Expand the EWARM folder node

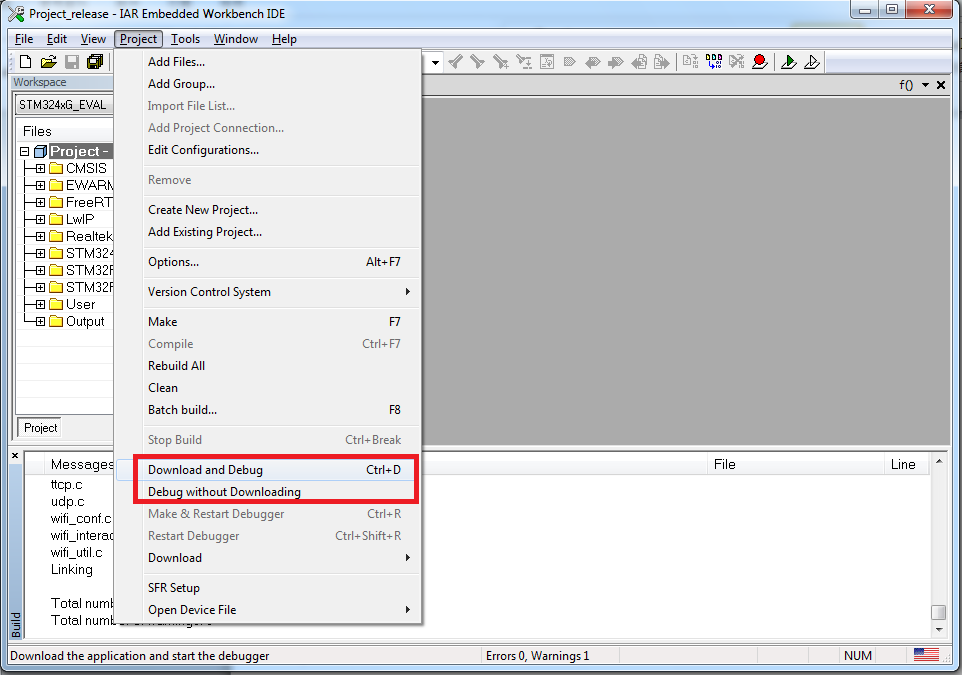(40, 185)
